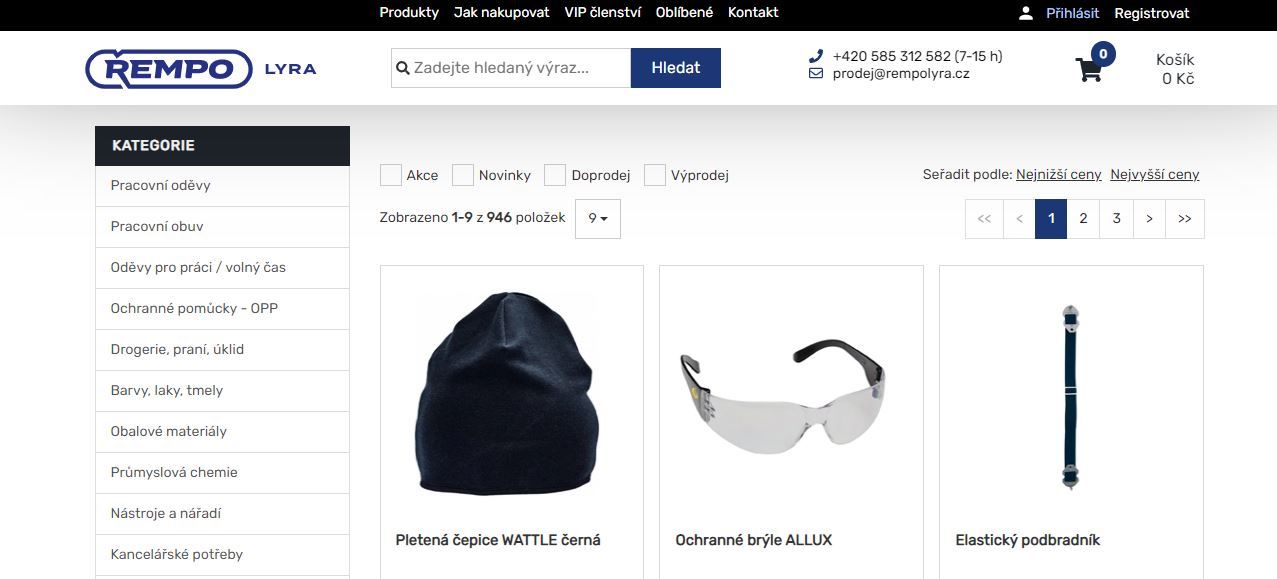
Task: Sort by Nejnižší ceny link
Action: pyautogui.click(x=1059, y=175)
